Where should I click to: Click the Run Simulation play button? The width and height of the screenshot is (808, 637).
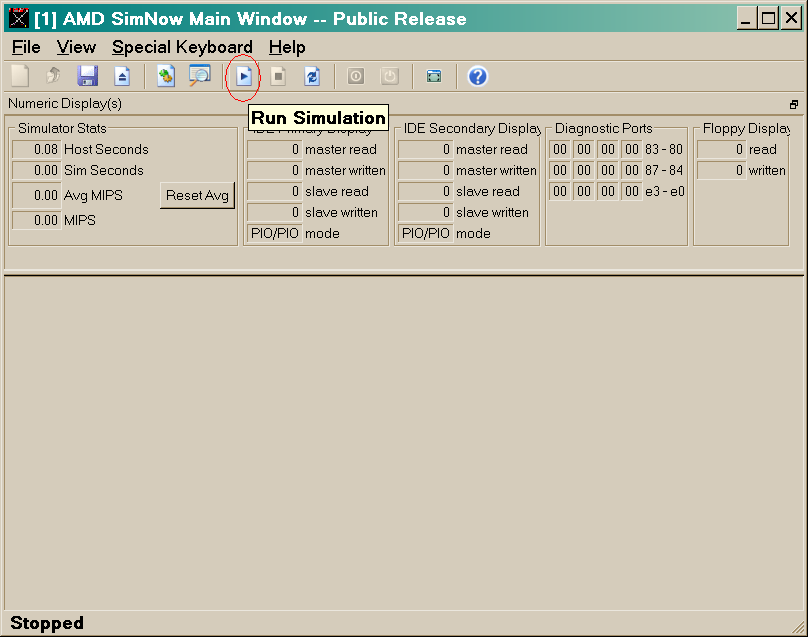point(244,76)
